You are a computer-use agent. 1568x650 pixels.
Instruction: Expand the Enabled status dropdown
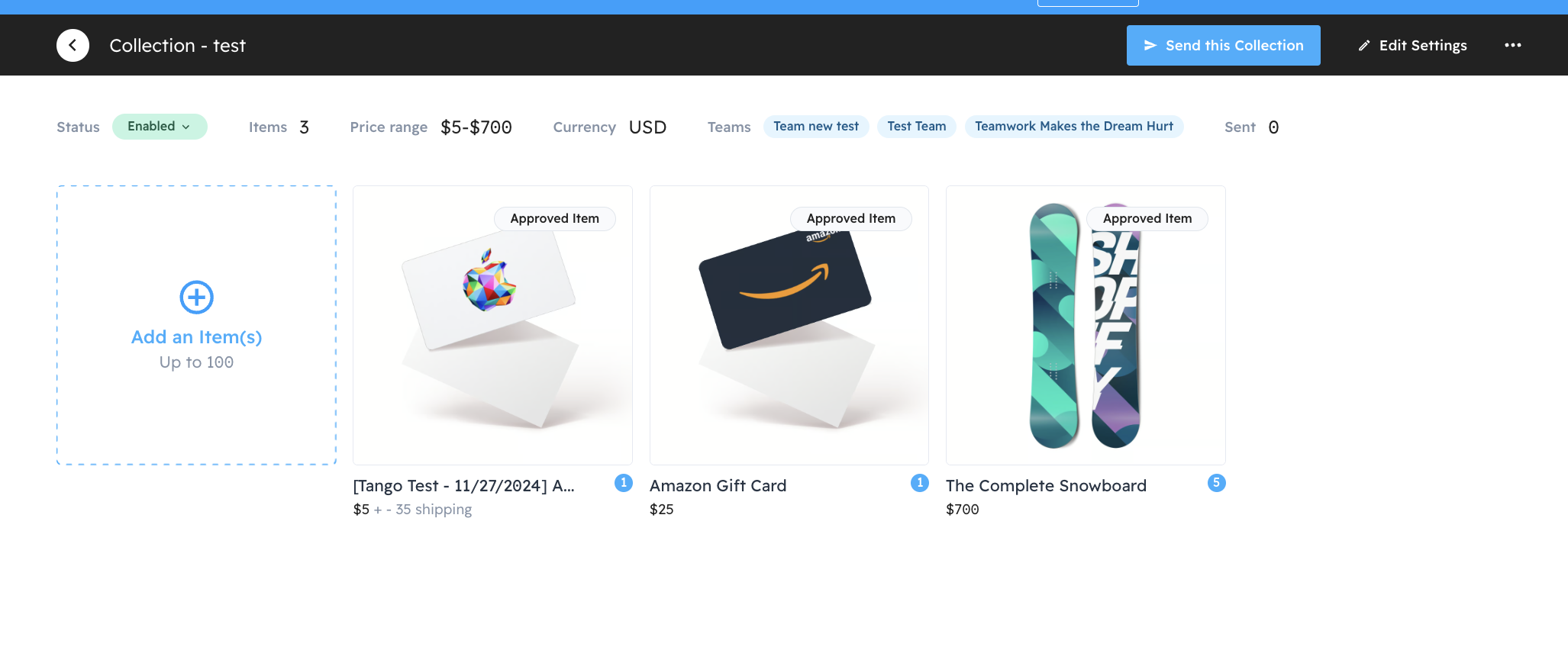[160, 127]
